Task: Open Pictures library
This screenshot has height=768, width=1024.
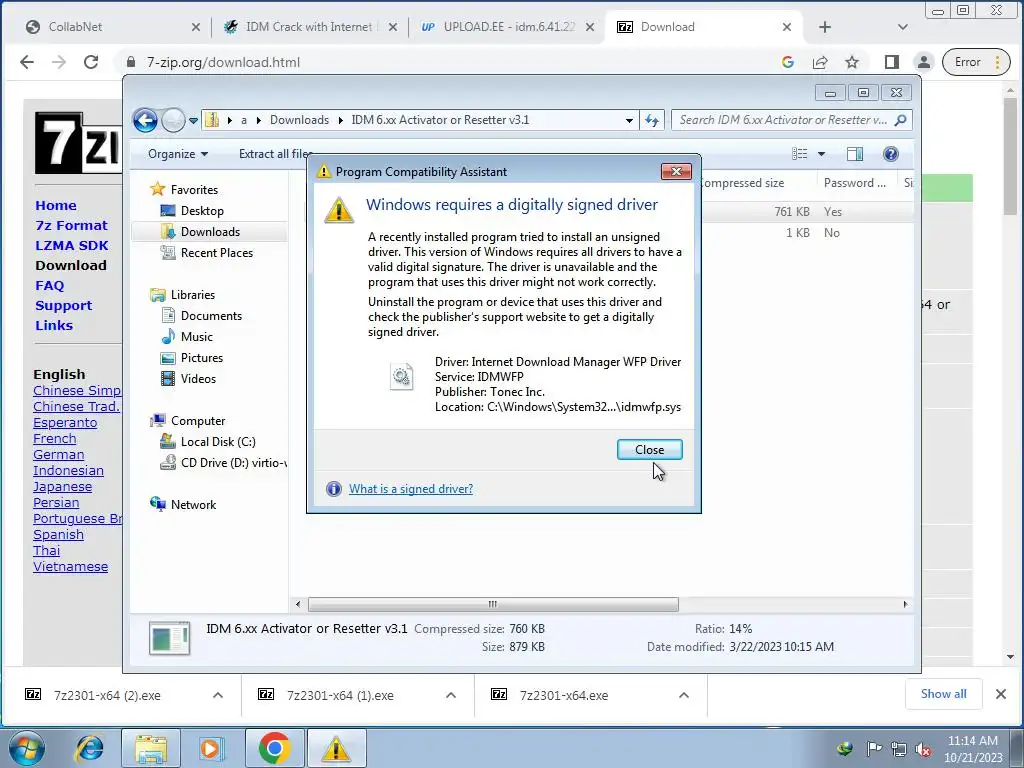Action: pyautogui.click(x=202, y=357)
